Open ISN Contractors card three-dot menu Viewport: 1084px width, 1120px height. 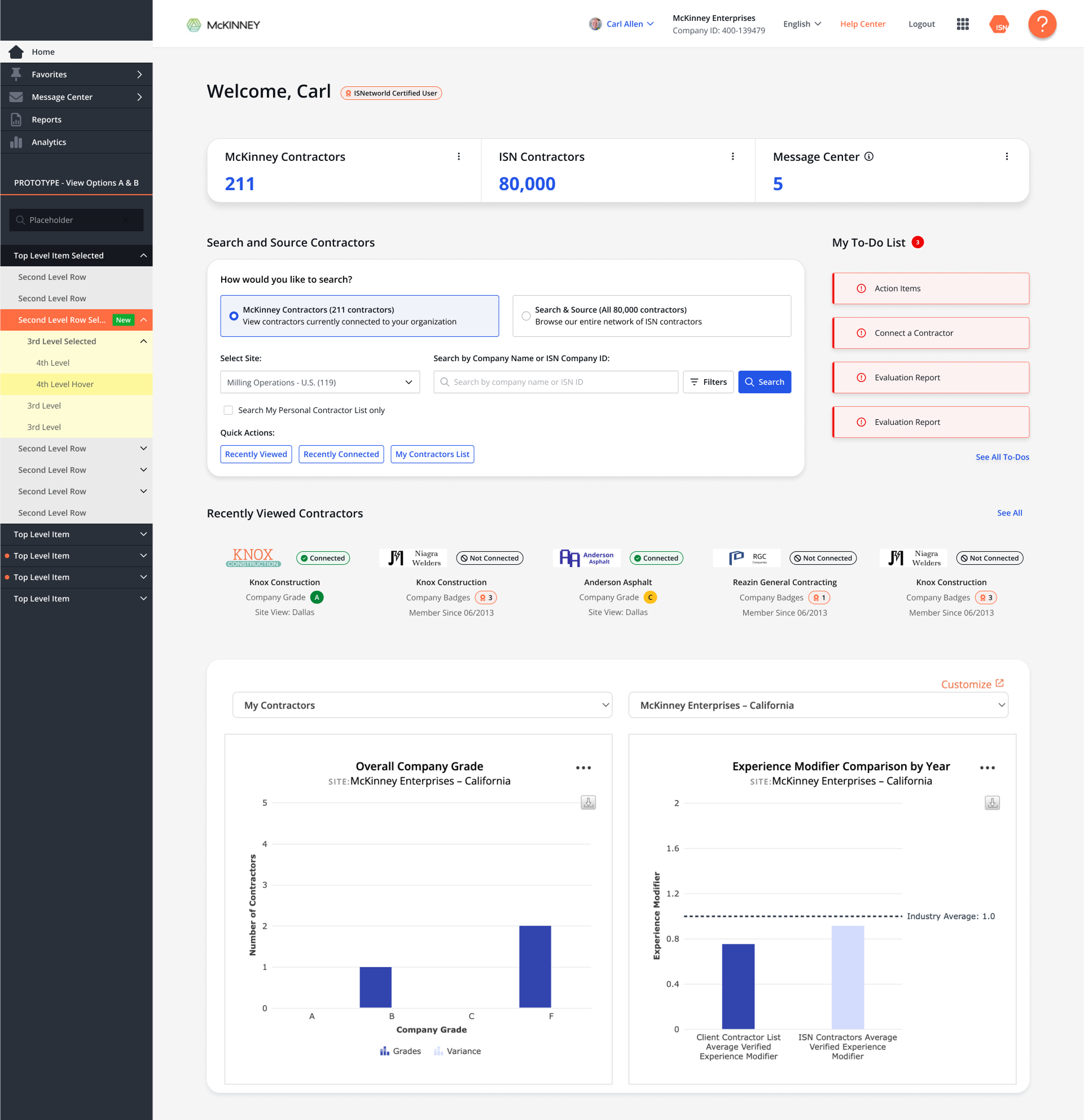point(733,156)
